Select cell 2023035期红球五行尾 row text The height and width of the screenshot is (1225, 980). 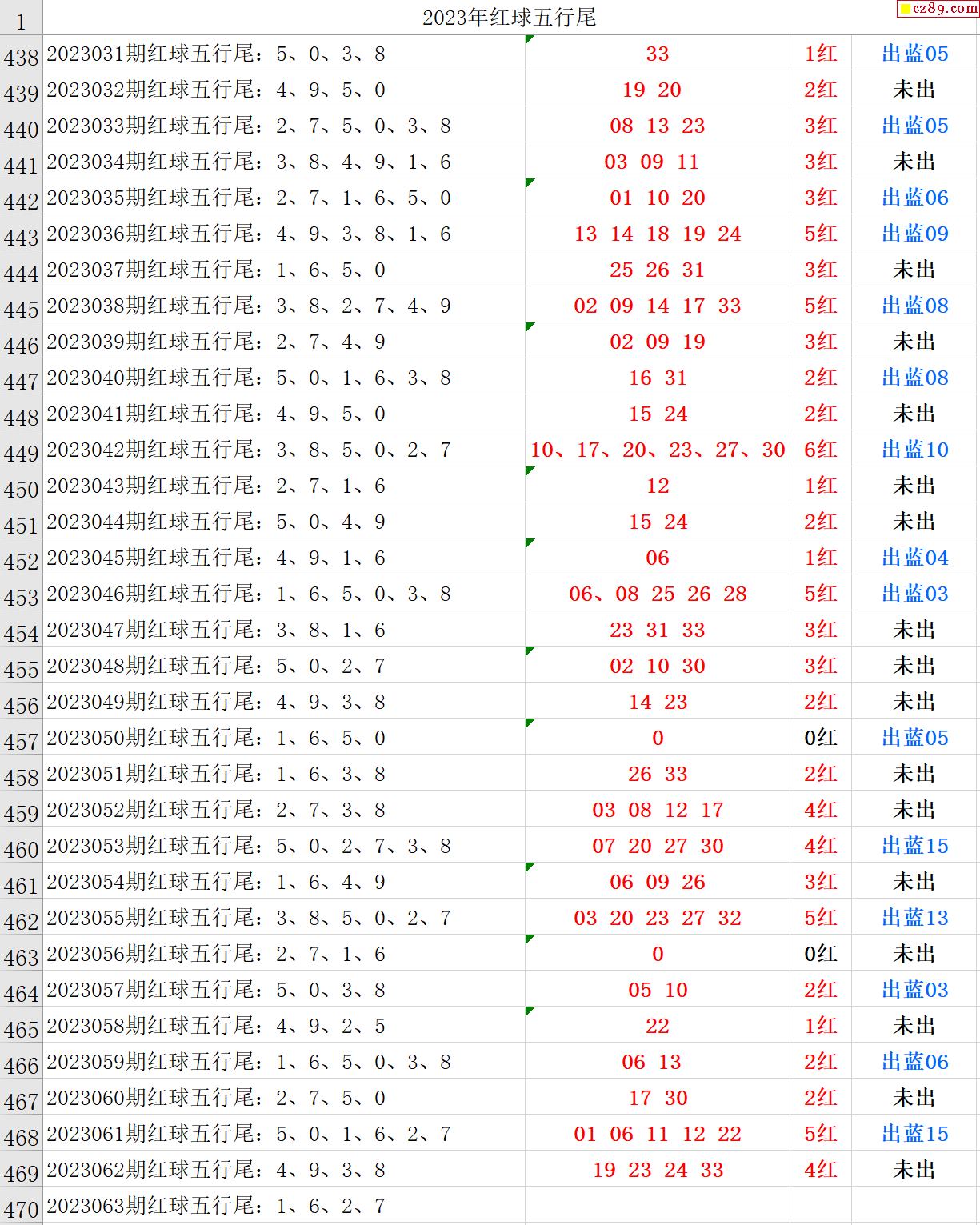pos(284,198)
